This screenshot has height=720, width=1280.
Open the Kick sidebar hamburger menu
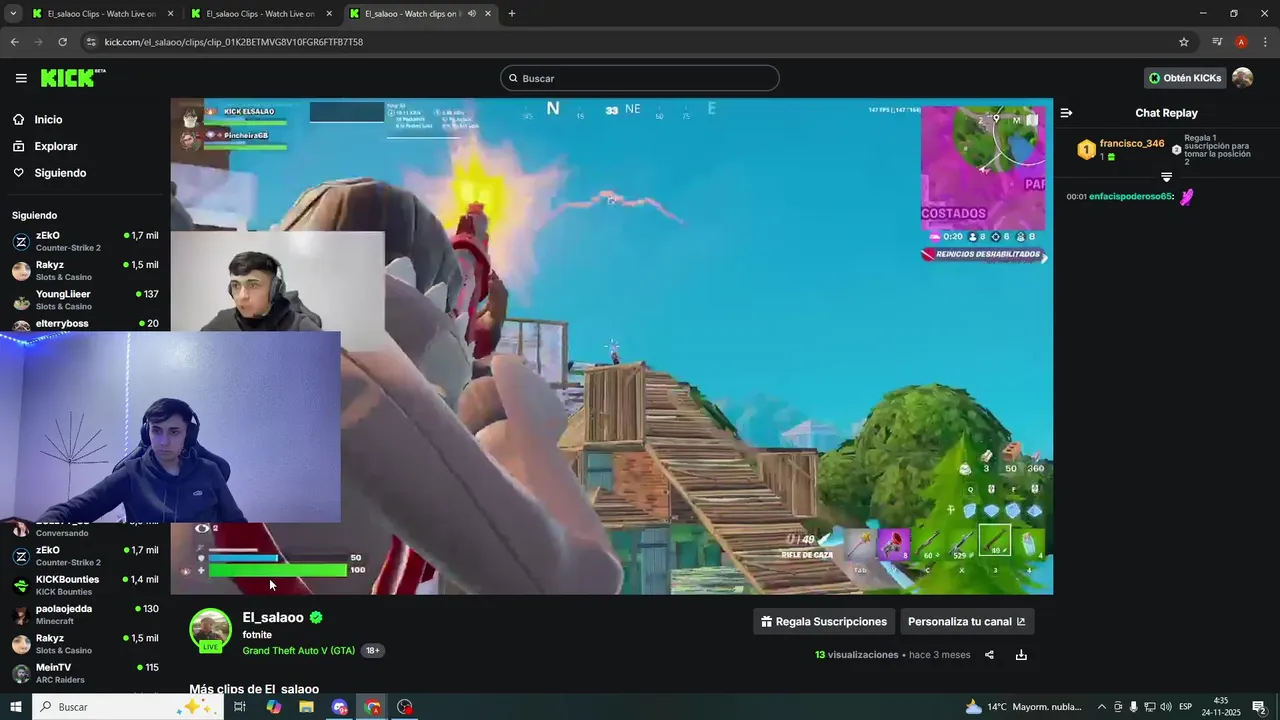tap(21, 78)
